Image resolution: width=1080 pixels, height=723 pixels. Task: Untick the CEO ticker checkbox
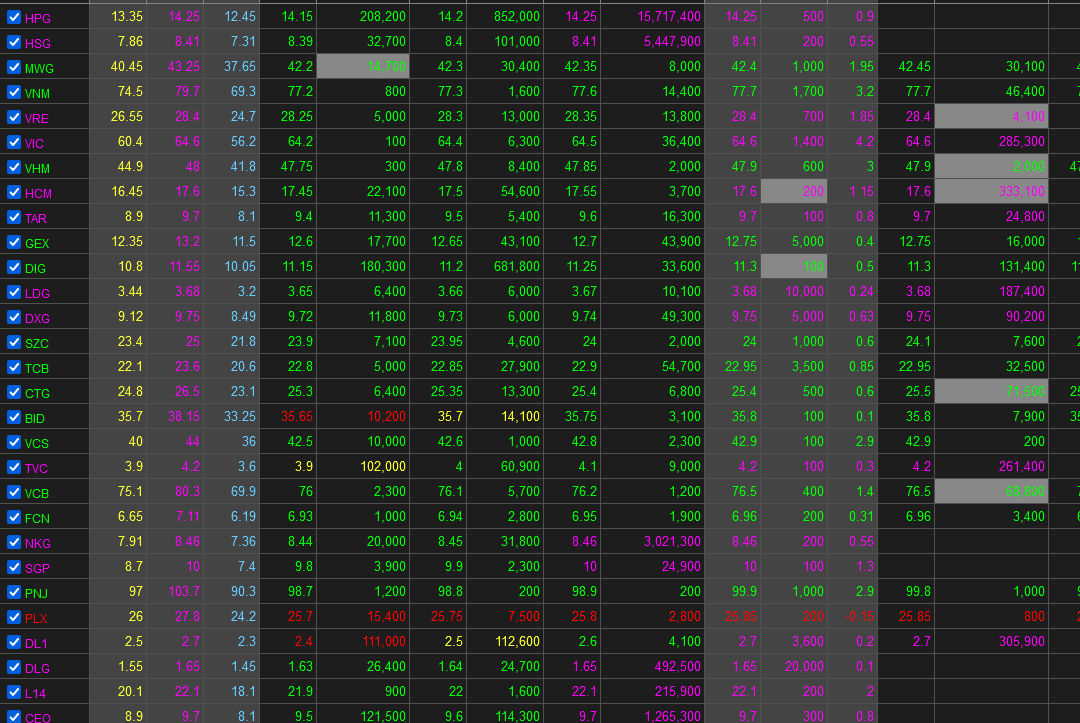[14, 717]
